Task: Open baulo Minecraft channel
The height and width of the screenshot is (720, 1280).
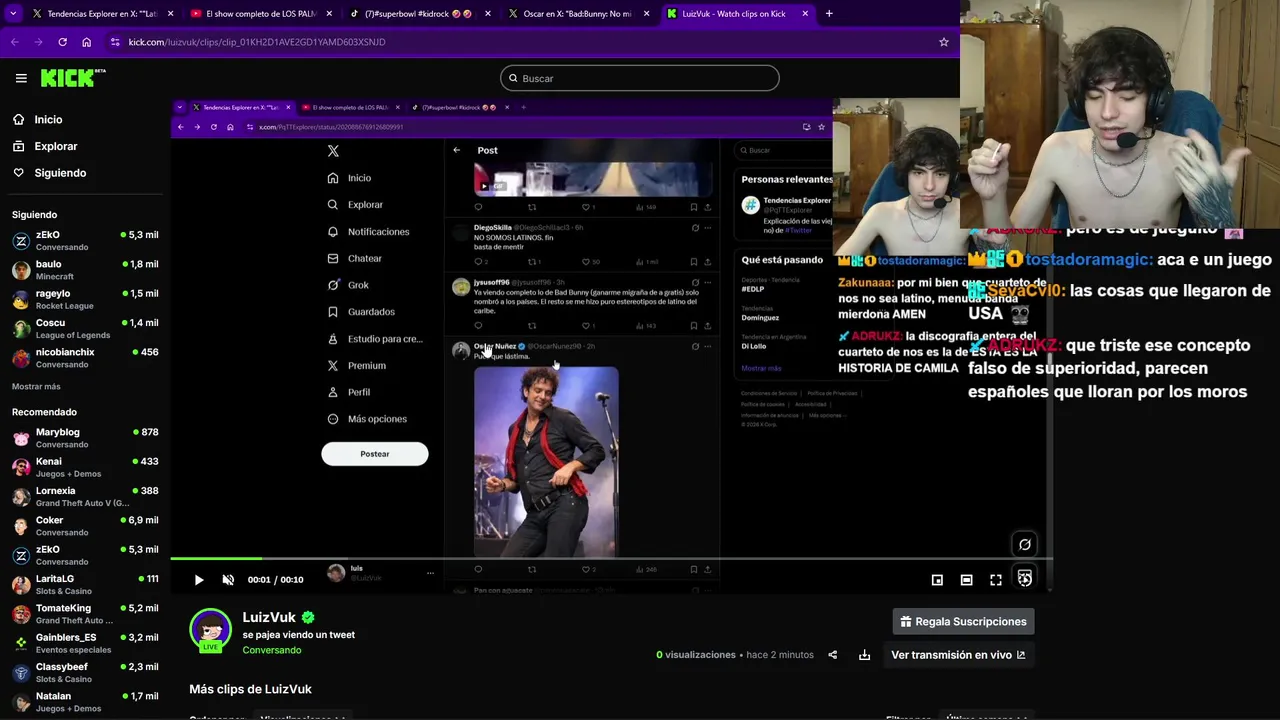Action: point(85,270)
